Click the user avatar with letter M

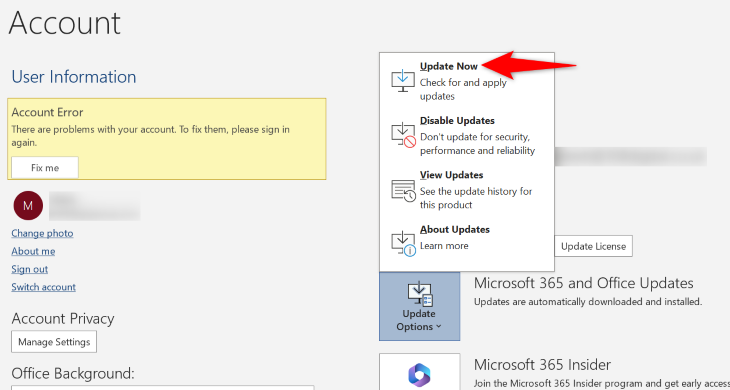28,206
